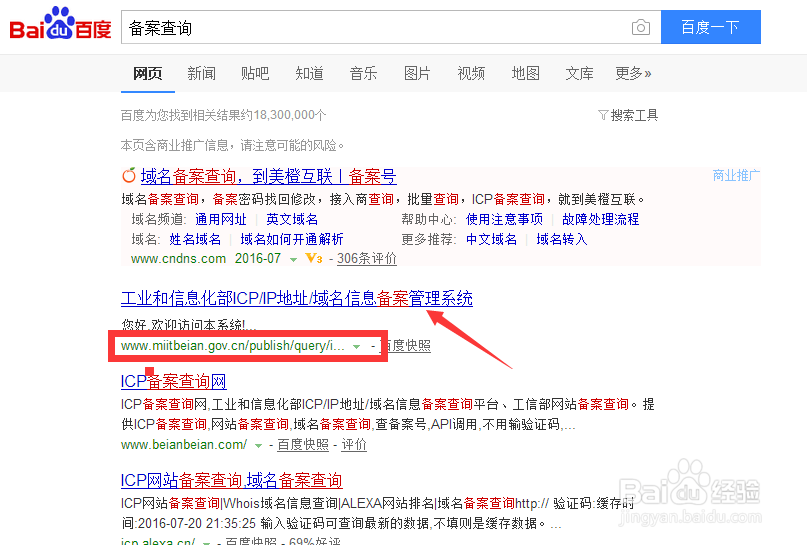Expand the arrow beside www.cndns.com 2016-07

click(x=293, y=259)
